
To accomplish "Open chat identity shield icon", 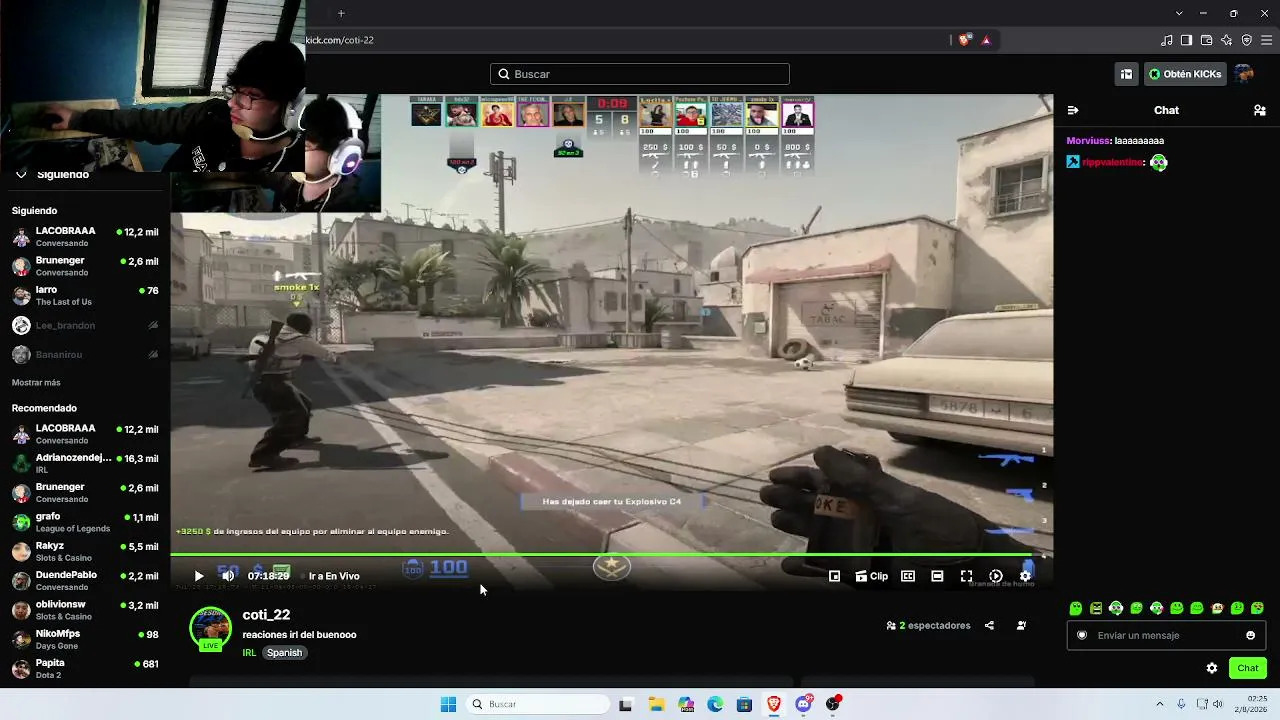I will tap(1082, 635).
